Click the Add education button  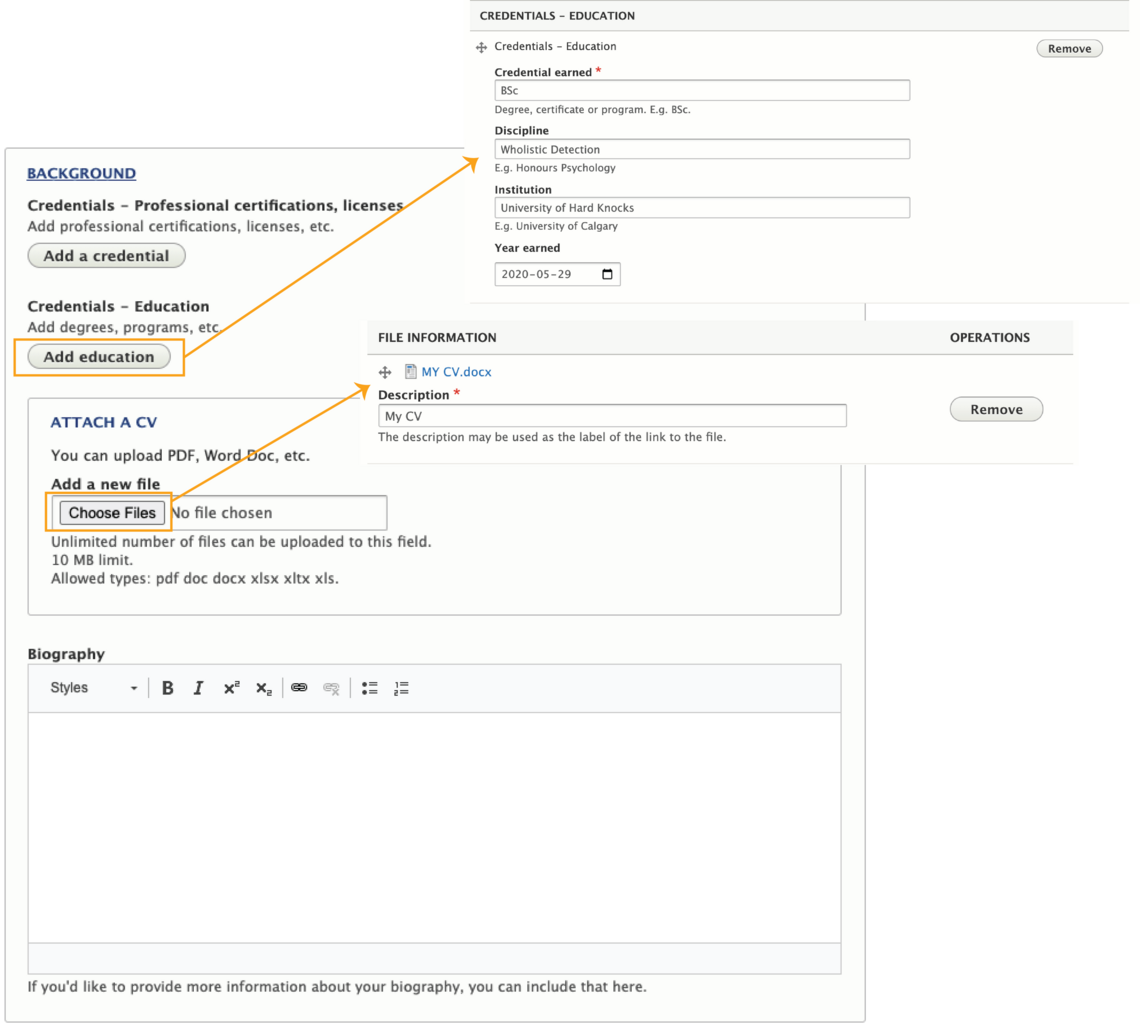98,356
